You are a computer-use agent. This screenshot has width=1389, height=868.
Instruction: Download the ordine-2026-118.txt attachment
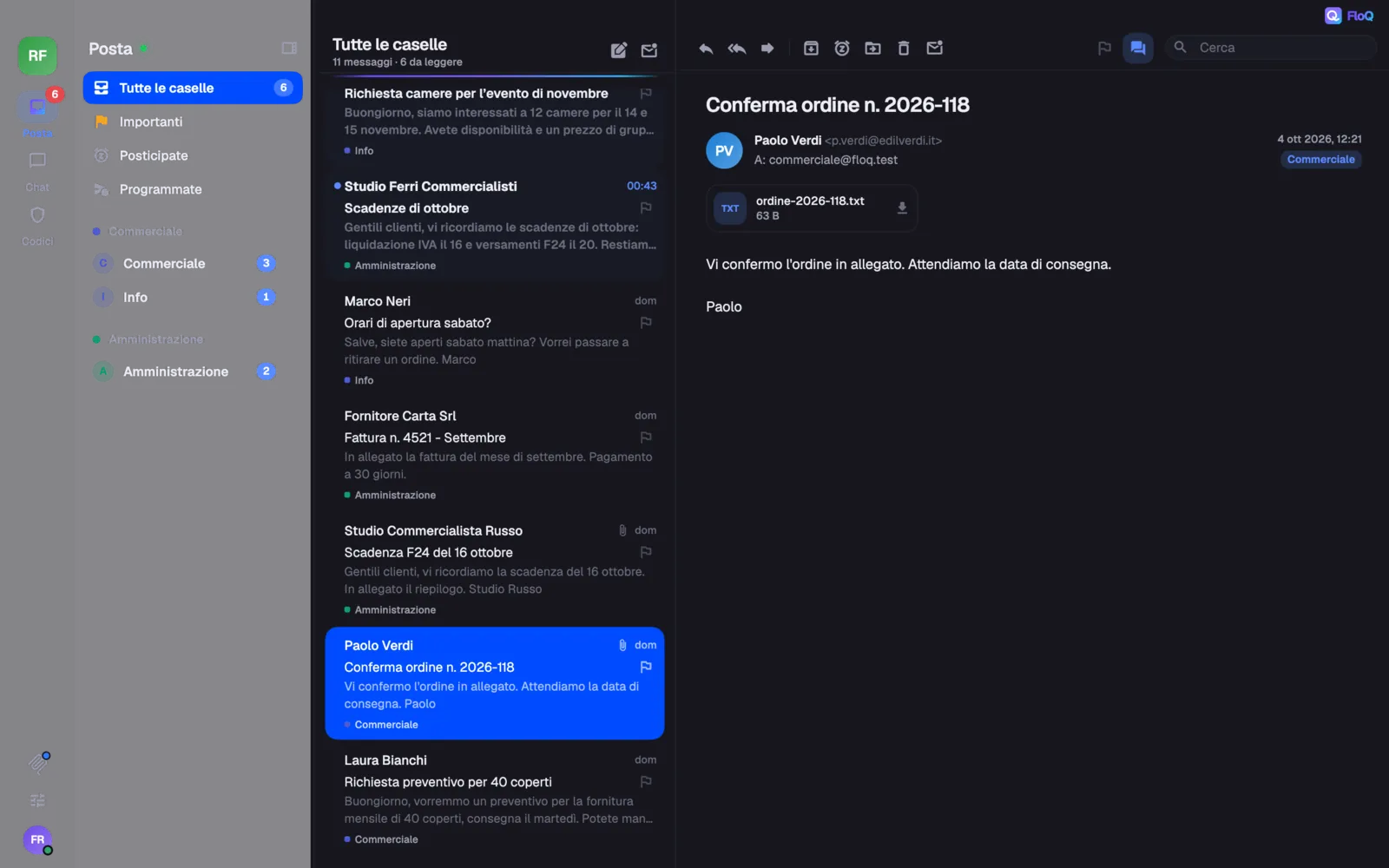902,208
